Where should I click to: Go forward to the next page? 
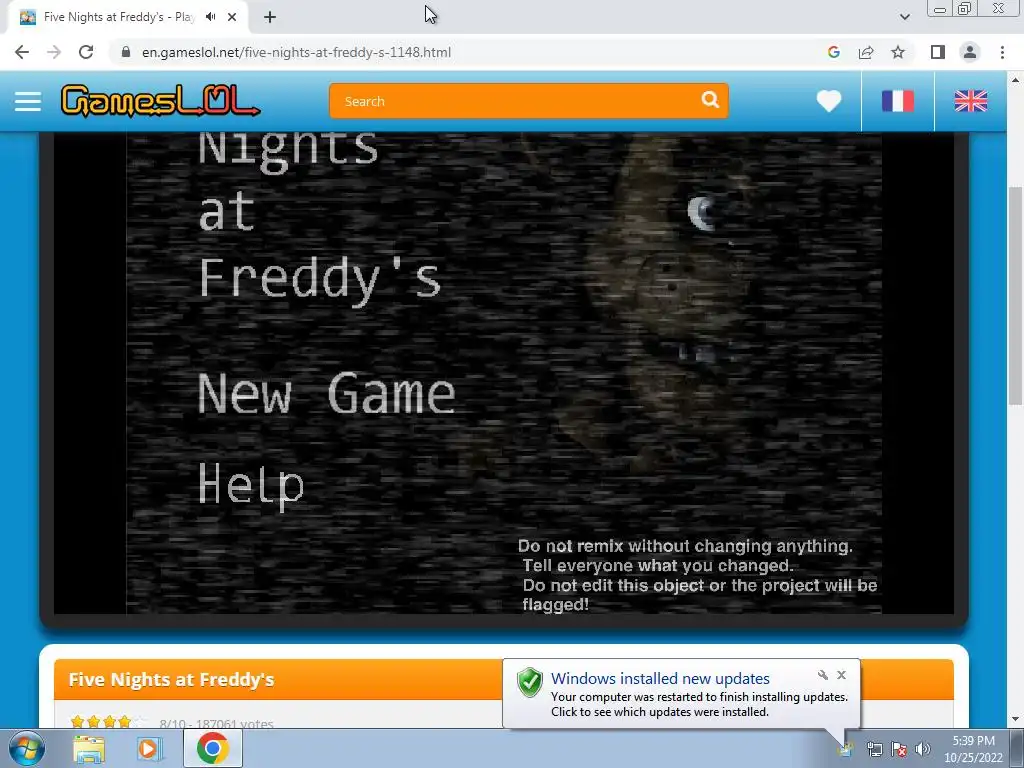(54, 52)
